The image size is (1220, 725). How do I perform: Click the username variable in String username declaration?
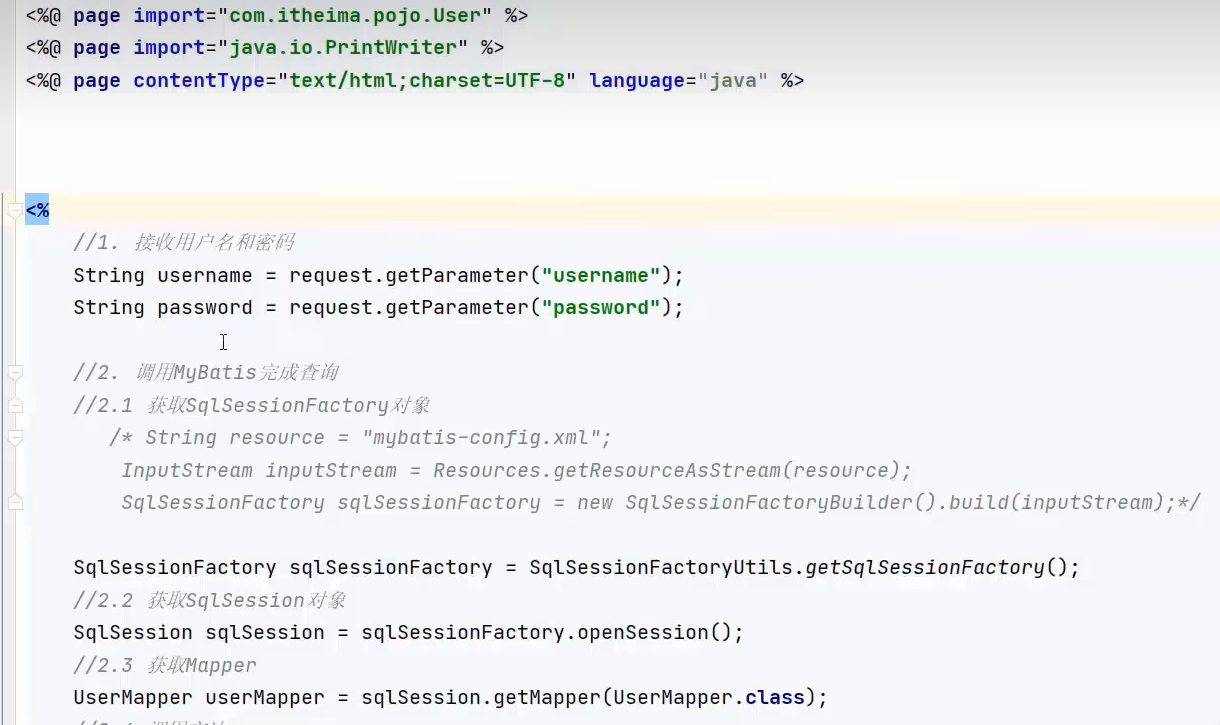[x=205, y=275]
